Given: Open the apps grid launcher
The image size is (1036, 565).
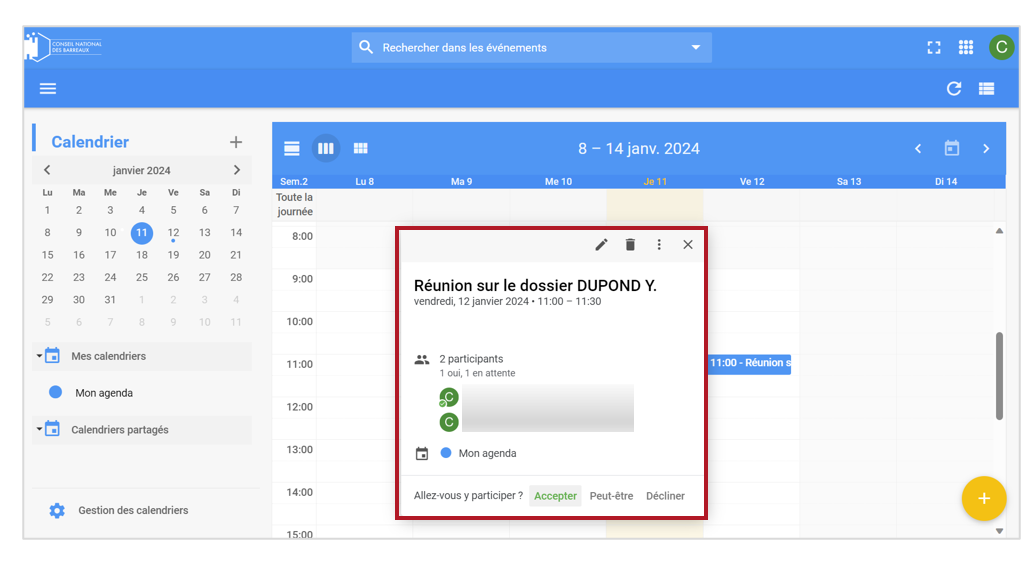Looking at the screenshot, I should click(966, 48).
